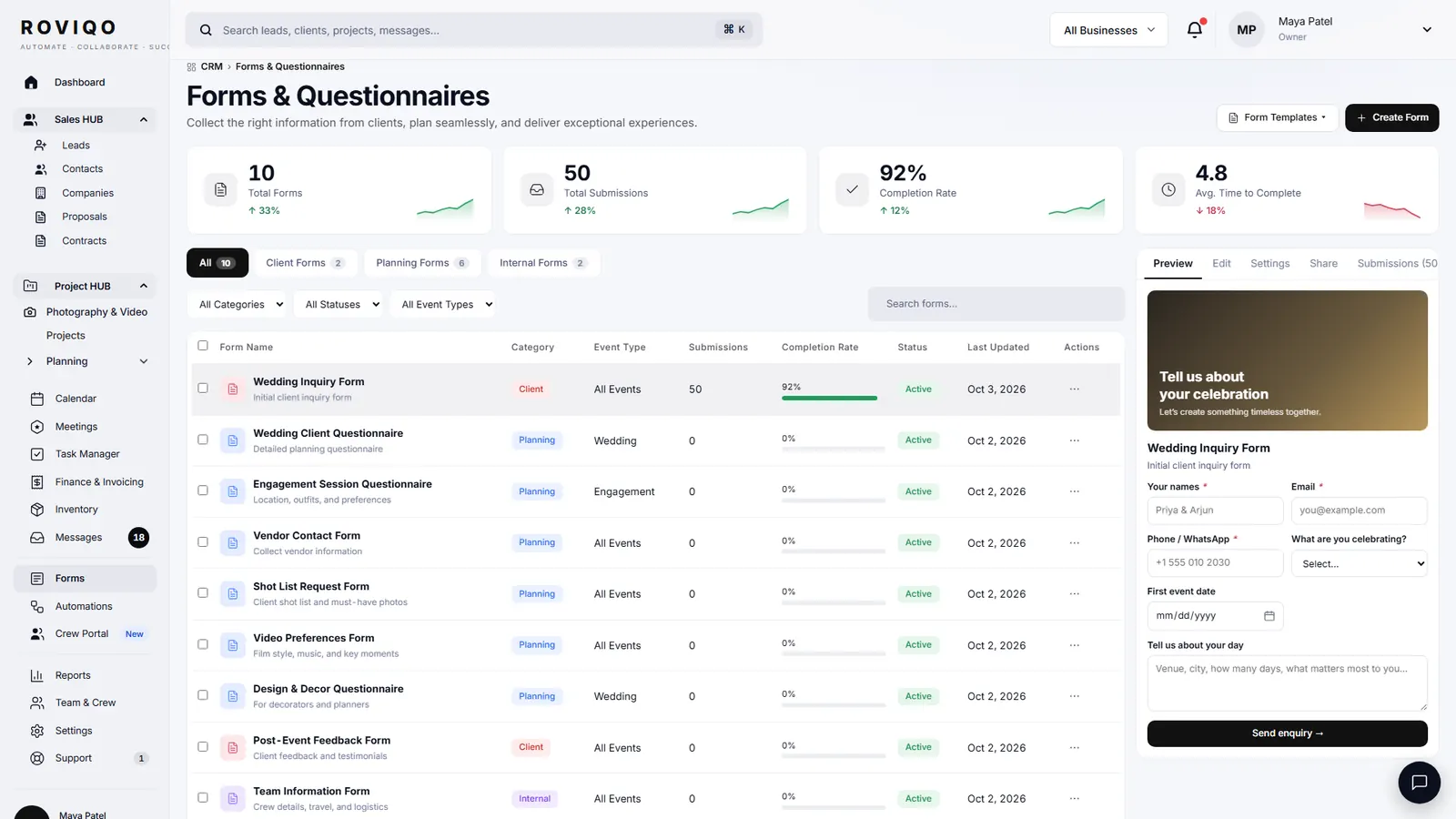The height and width of the screenshot is (819, 1456).
Task: Click the Create Form button
Action: tap(1391, 117)
